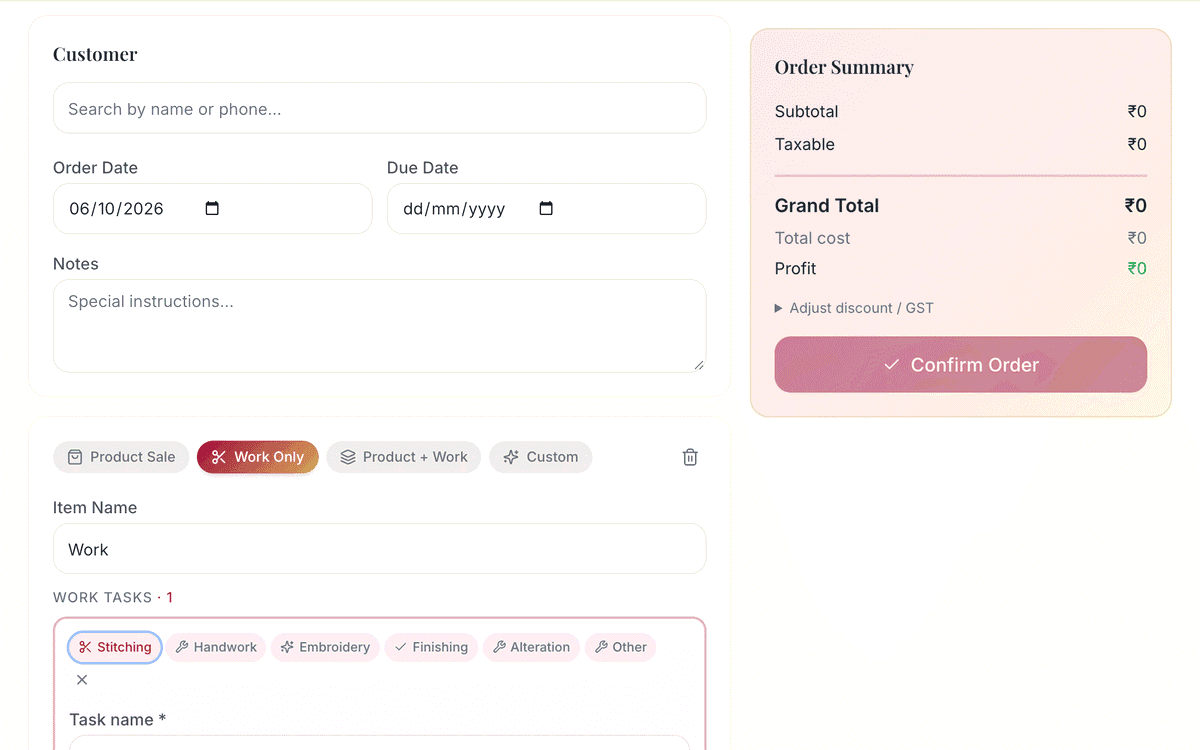Open the Due Date calendar picker icon
The width and height of the screenshot is (1200, 750).
pyautogui.click(x=546, y=209)
